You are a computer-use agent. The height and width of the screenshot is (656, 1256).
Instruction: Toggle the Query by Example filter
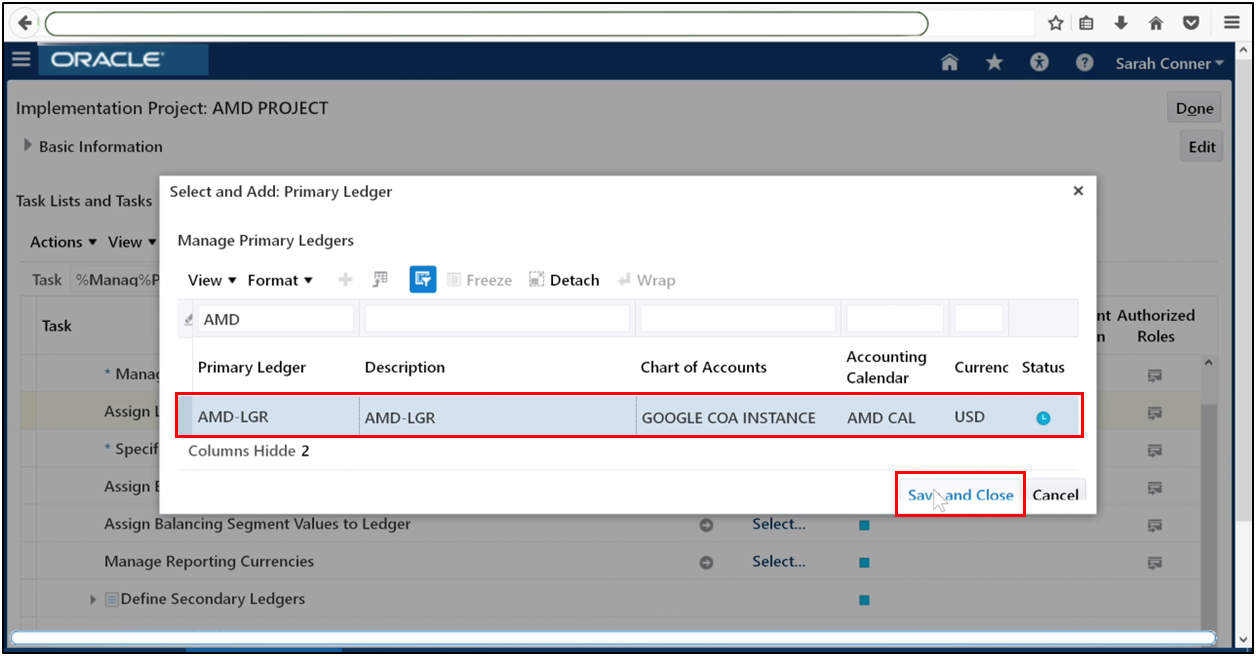point(422,279)
